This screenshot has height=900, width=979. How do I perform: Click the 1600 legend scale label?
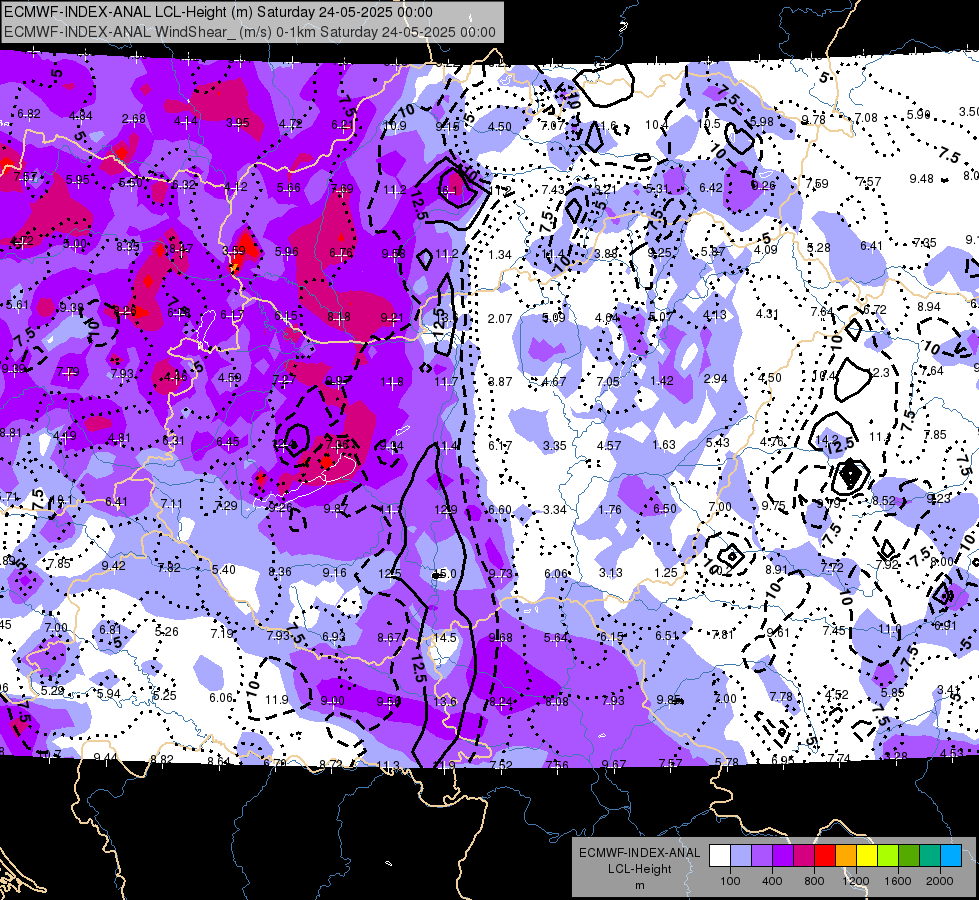[898, 881]
